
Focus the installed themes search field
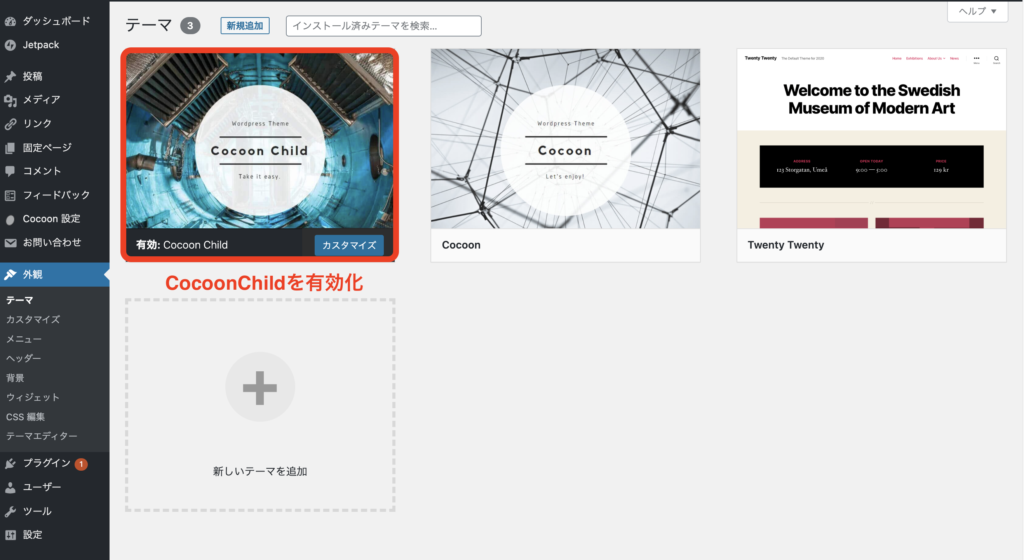click(x=383, y=26)
